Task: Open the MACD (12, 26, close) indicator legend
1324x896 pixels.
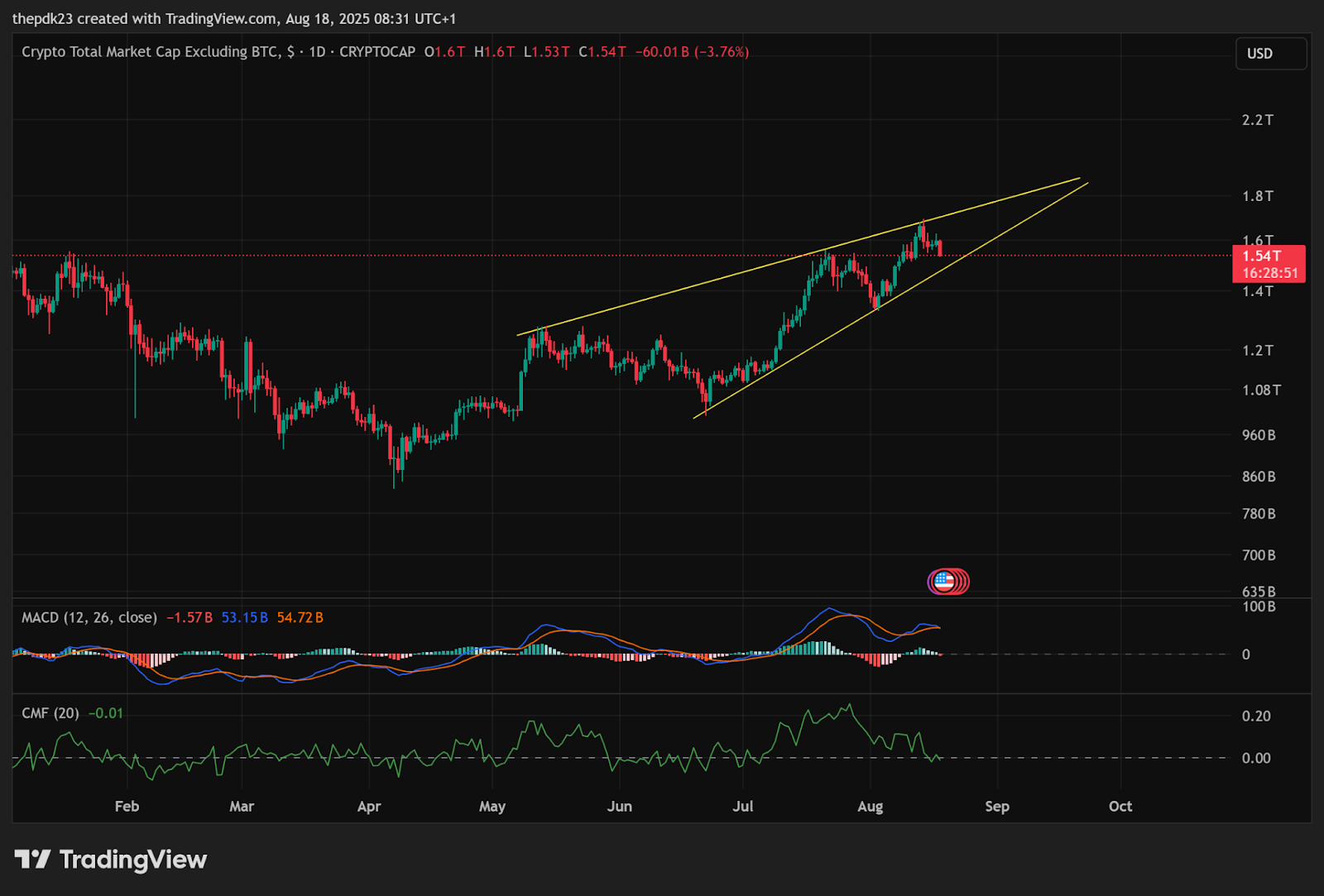Action: click(x=89, y=617)
